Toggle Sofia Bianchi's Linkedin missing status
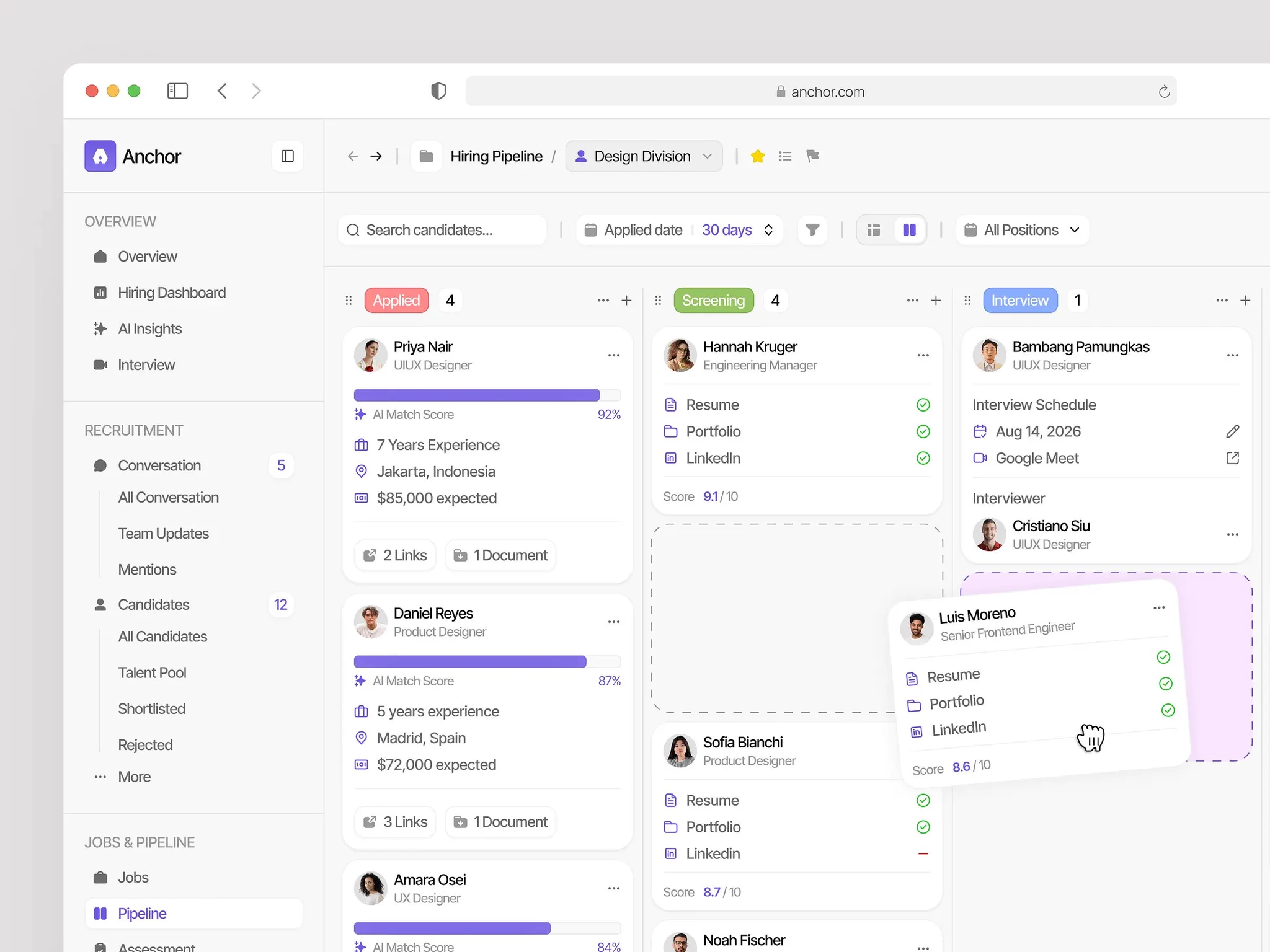 (x=923, y=854)
